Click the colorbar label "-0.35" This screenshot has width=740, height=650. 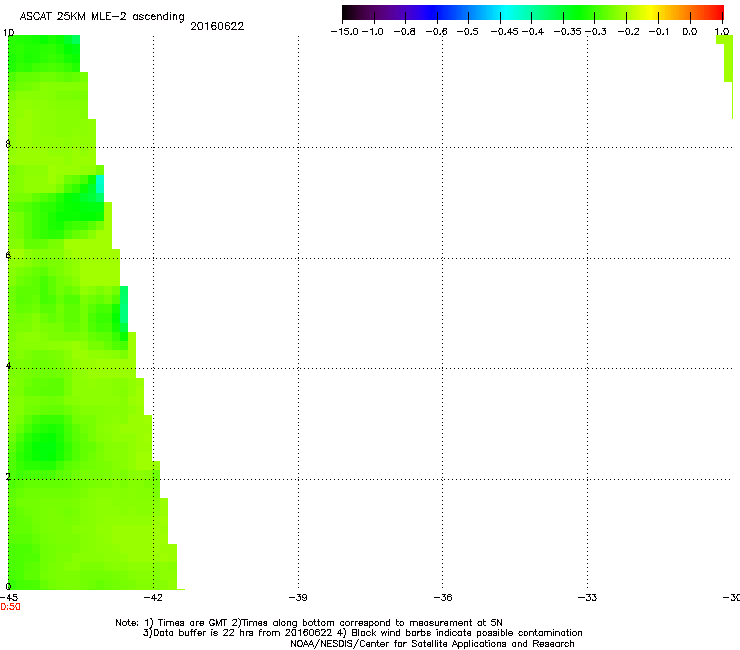568,32
